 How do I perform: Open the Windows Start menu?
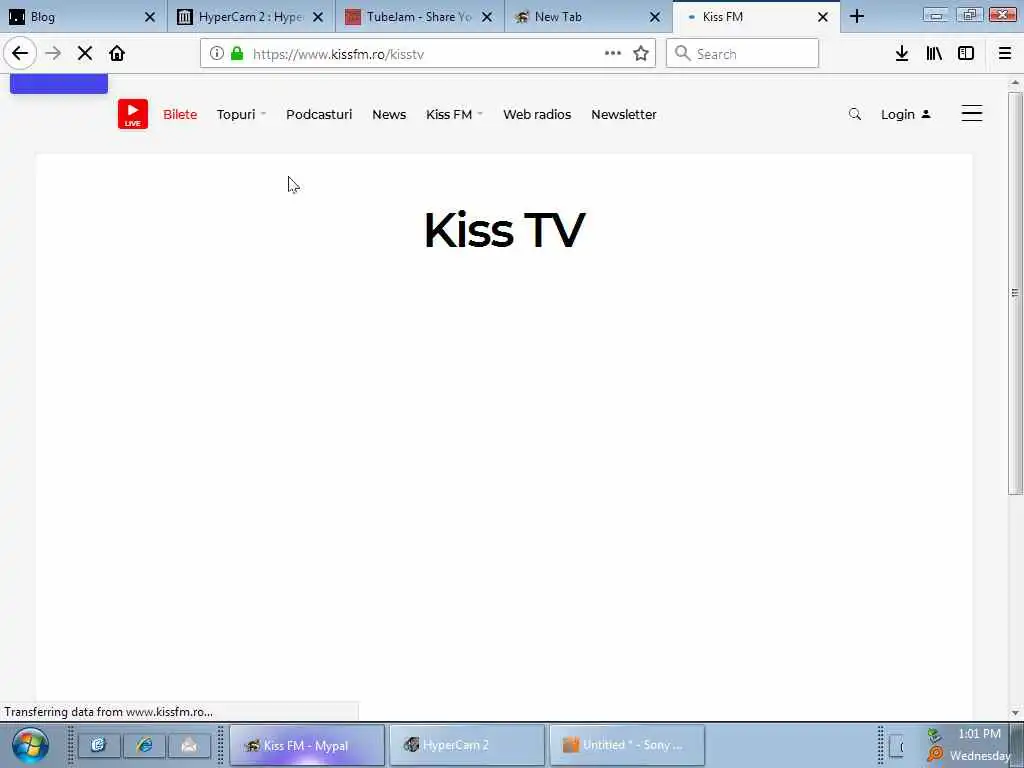(x=29, y=745)
